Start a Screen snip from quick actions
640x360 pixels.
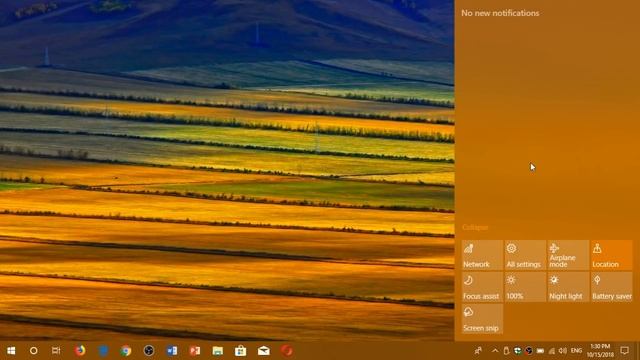click(x=482, y=319)
